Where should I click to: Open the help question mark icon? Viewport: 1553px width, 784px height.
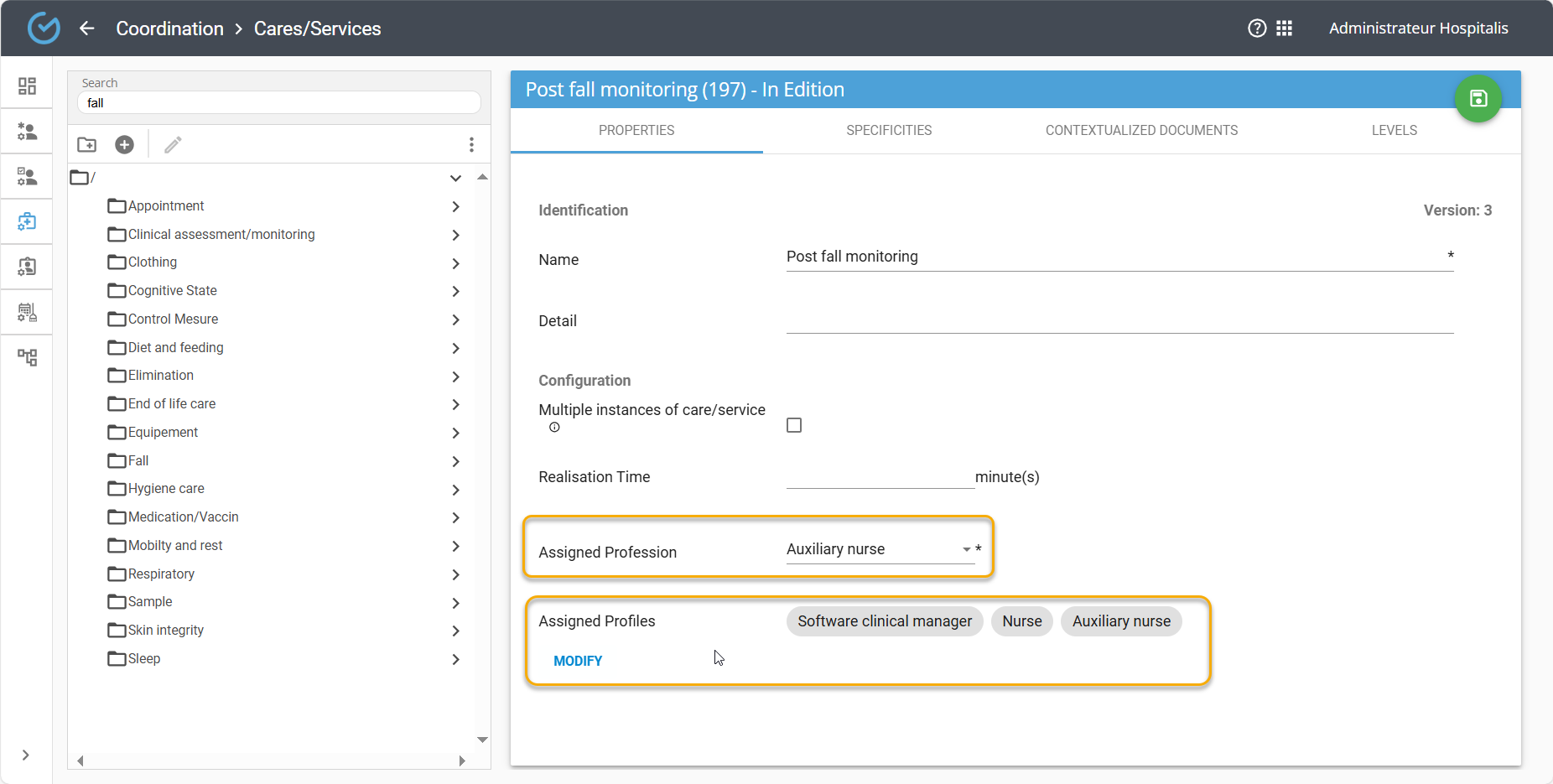point(1256,29)
